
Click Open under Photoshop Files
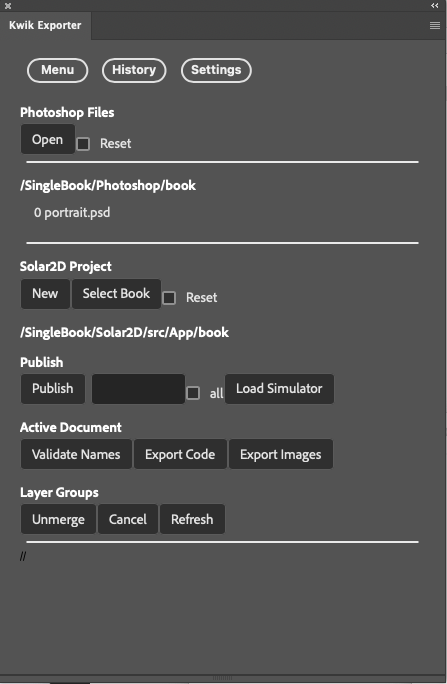click(x=48, y=140)
